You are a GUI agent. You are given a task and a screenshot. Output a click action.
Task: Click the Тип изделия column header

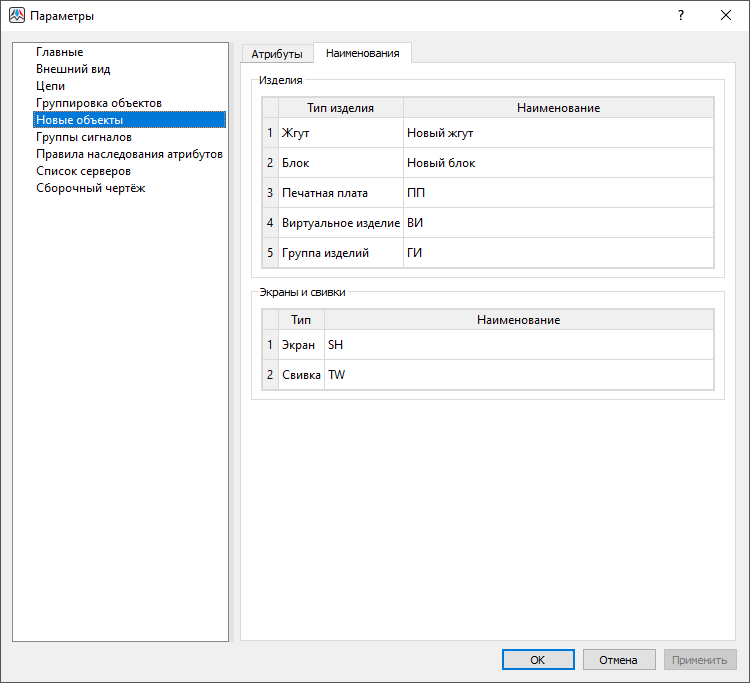click(340, 108)
